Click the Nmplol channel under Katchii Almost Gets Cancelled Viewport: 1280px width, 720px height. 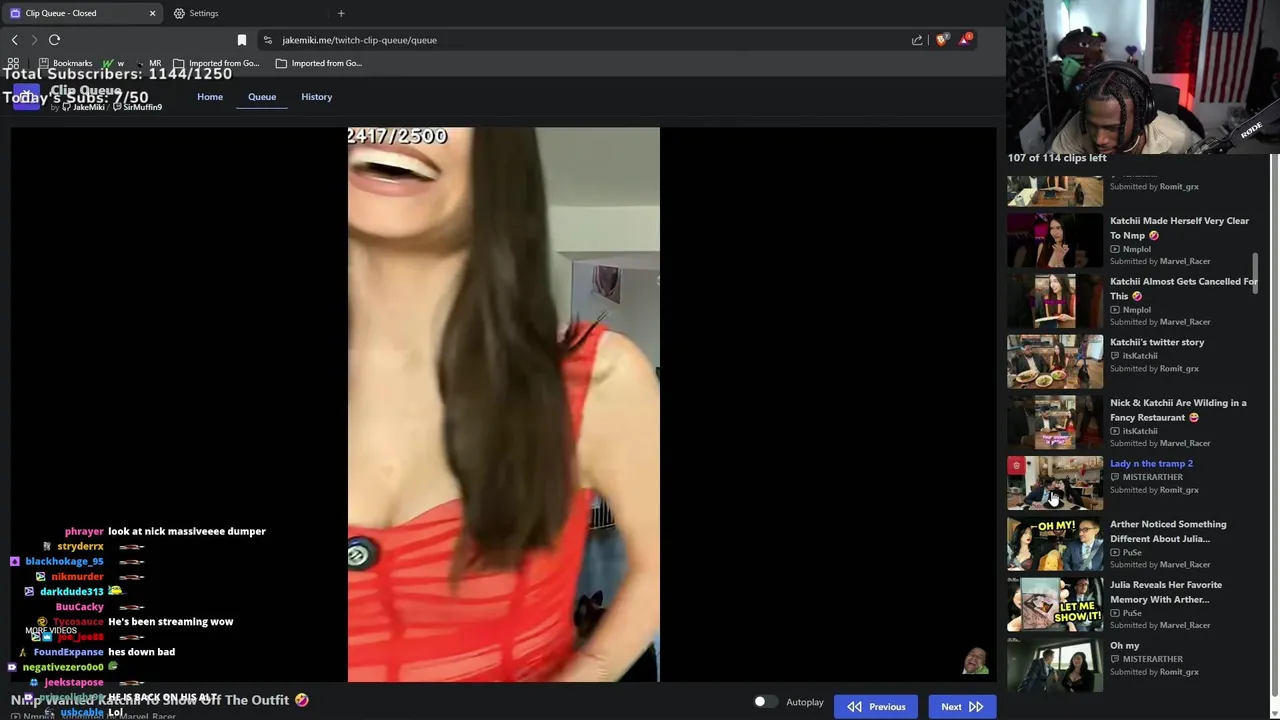1136,310
